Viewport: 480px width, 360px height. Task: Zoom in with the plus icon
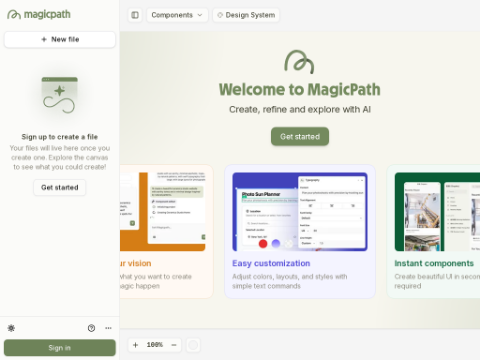tap(136, 345)
